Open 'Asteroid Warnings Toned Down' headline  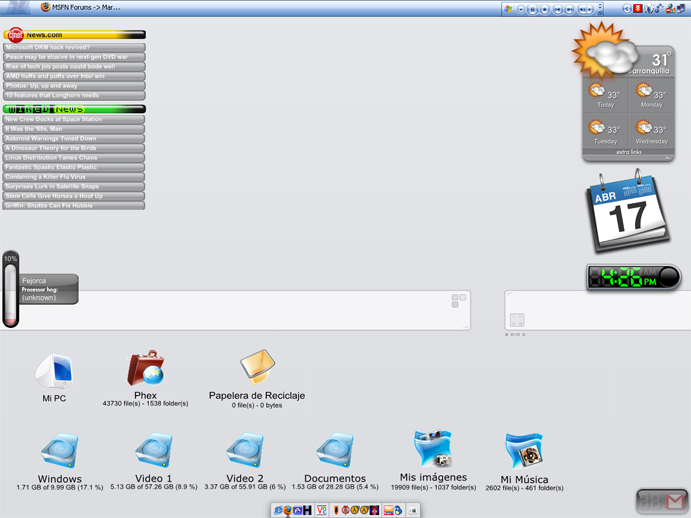74,138
